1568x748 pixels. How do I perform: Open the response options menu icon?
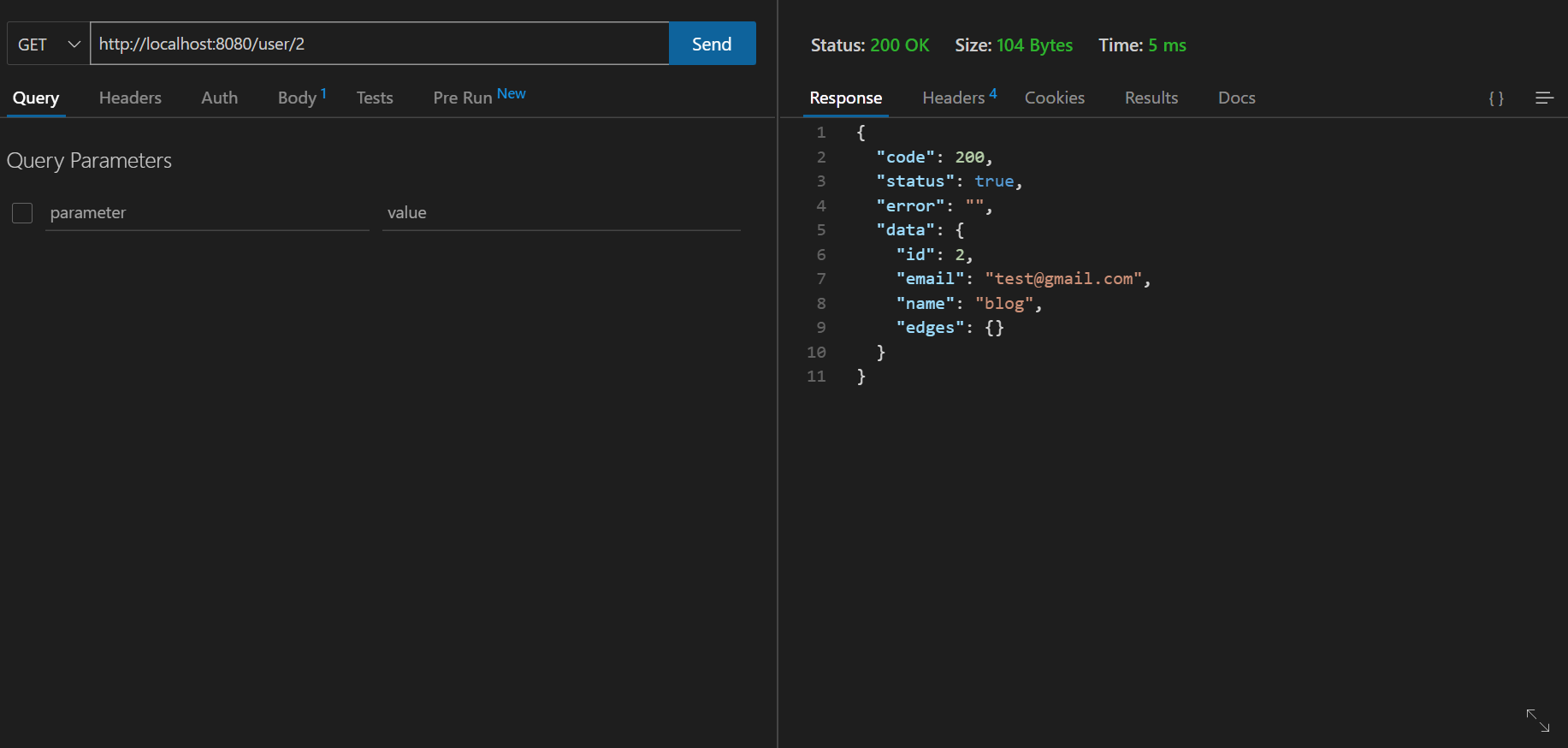(1544, 98)
